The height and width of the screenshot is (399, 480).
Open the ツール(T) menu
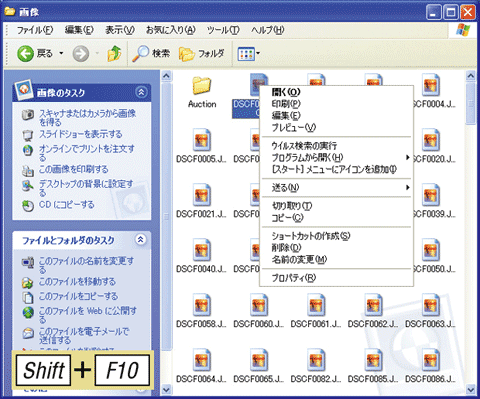pyautogui.click(x=223, y=30)
